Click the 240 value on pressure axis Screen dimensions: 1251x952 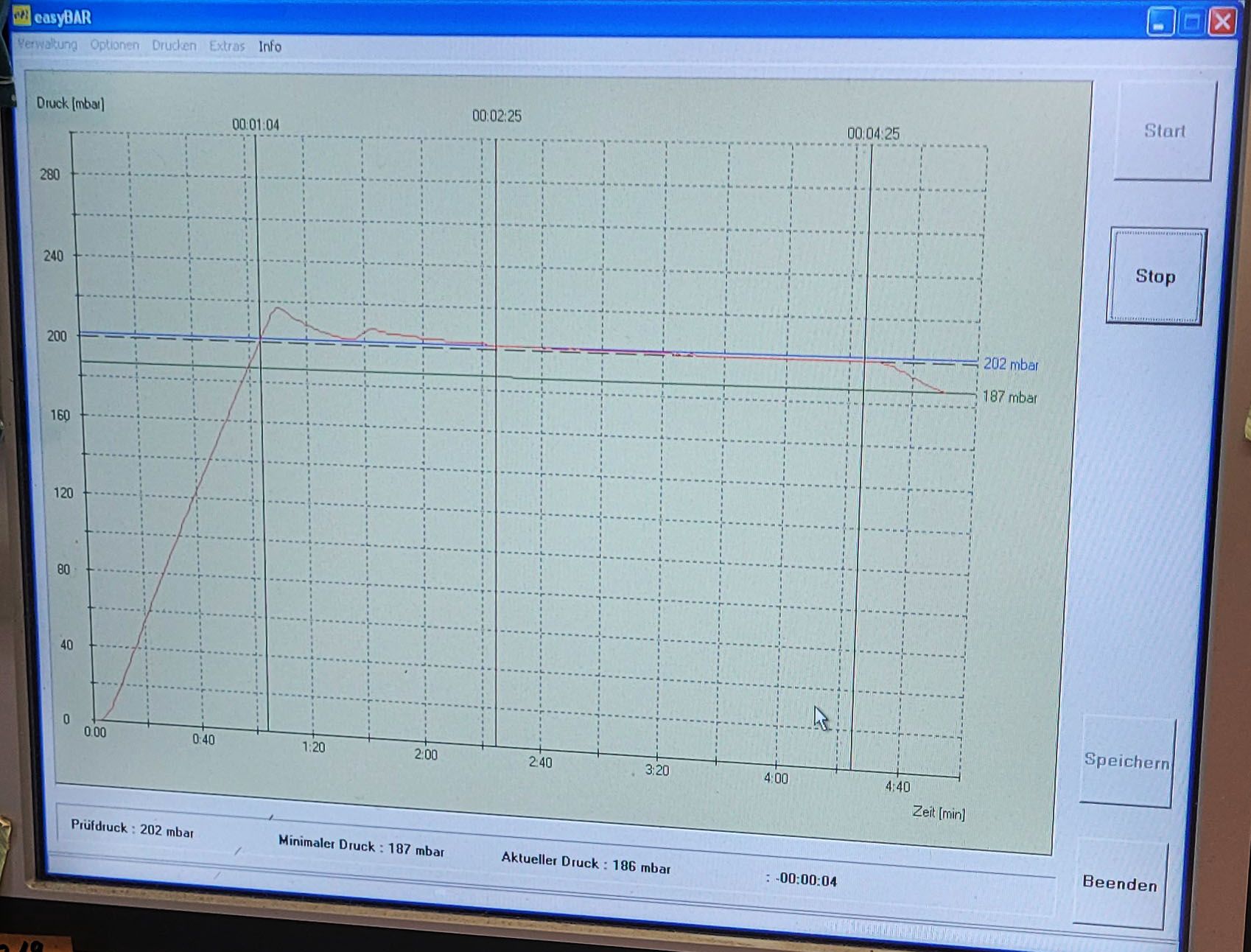pos(53,256)
